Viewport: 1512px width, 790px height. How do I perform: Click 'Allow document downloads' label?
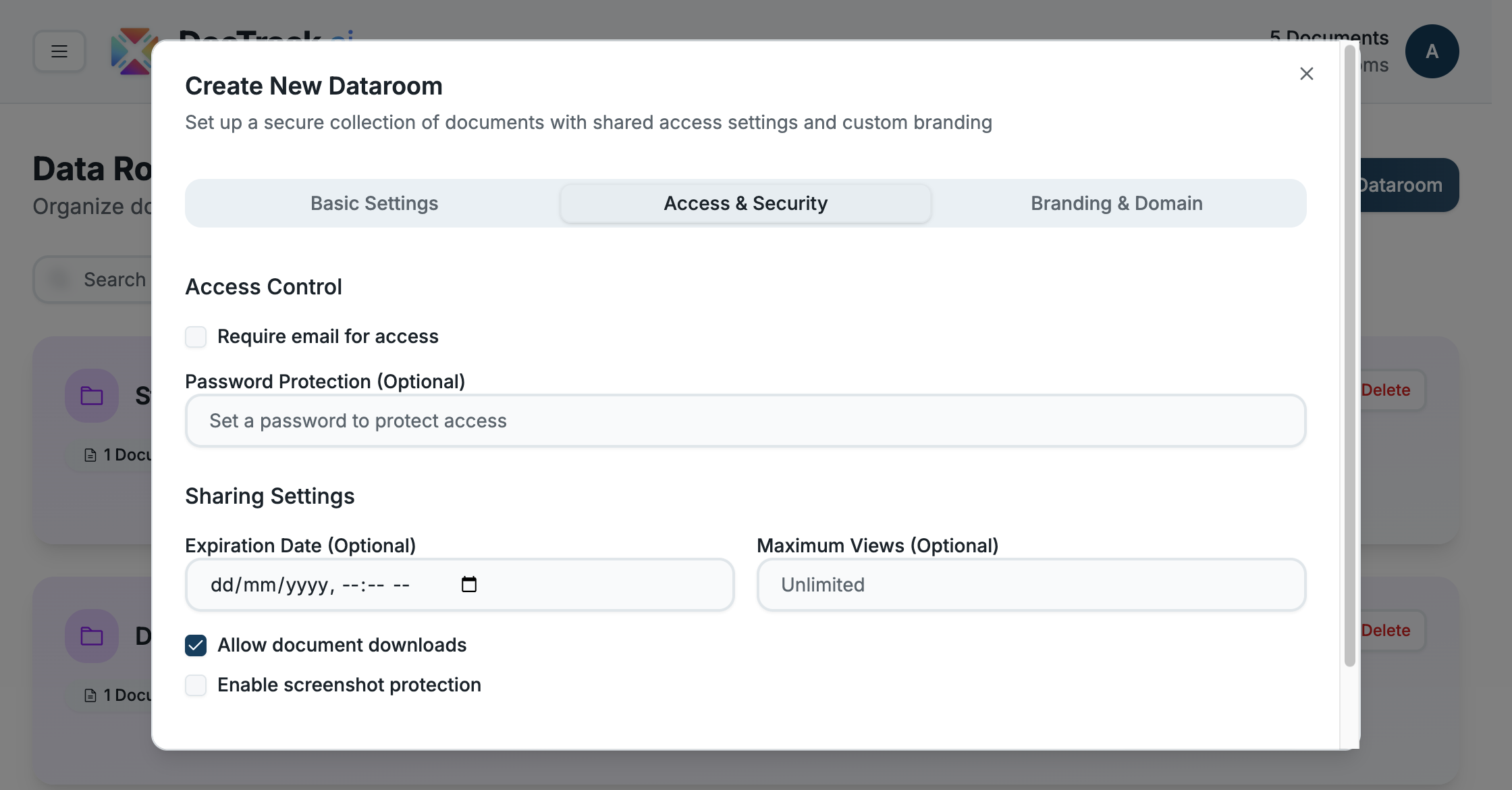(342, 645)
